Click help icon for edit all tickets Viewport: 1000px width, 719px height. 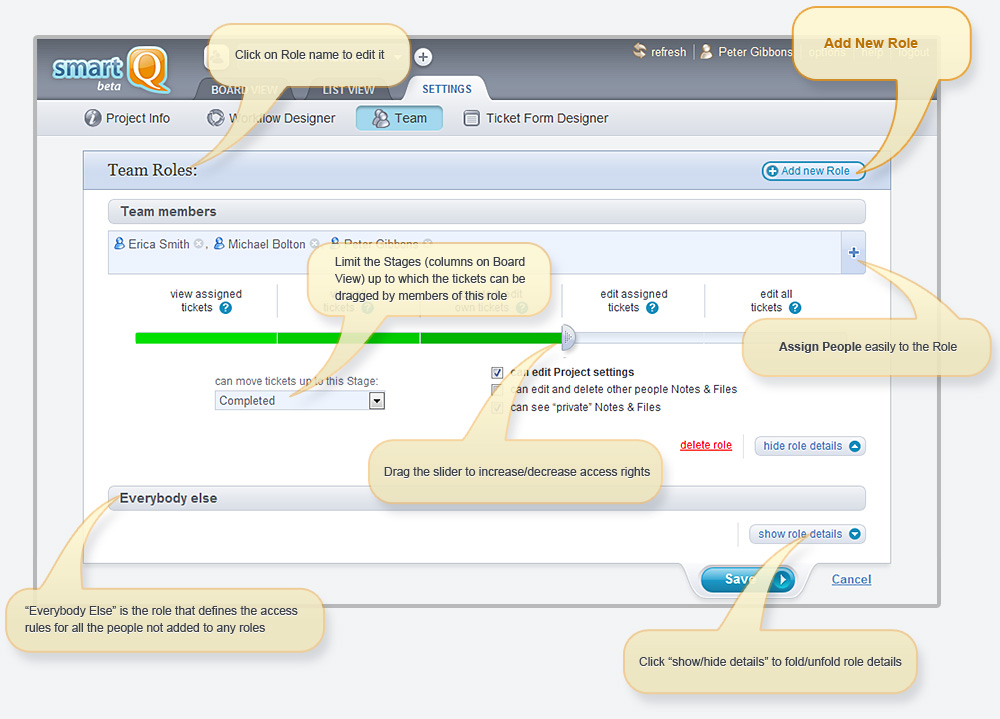pos(795,308)
